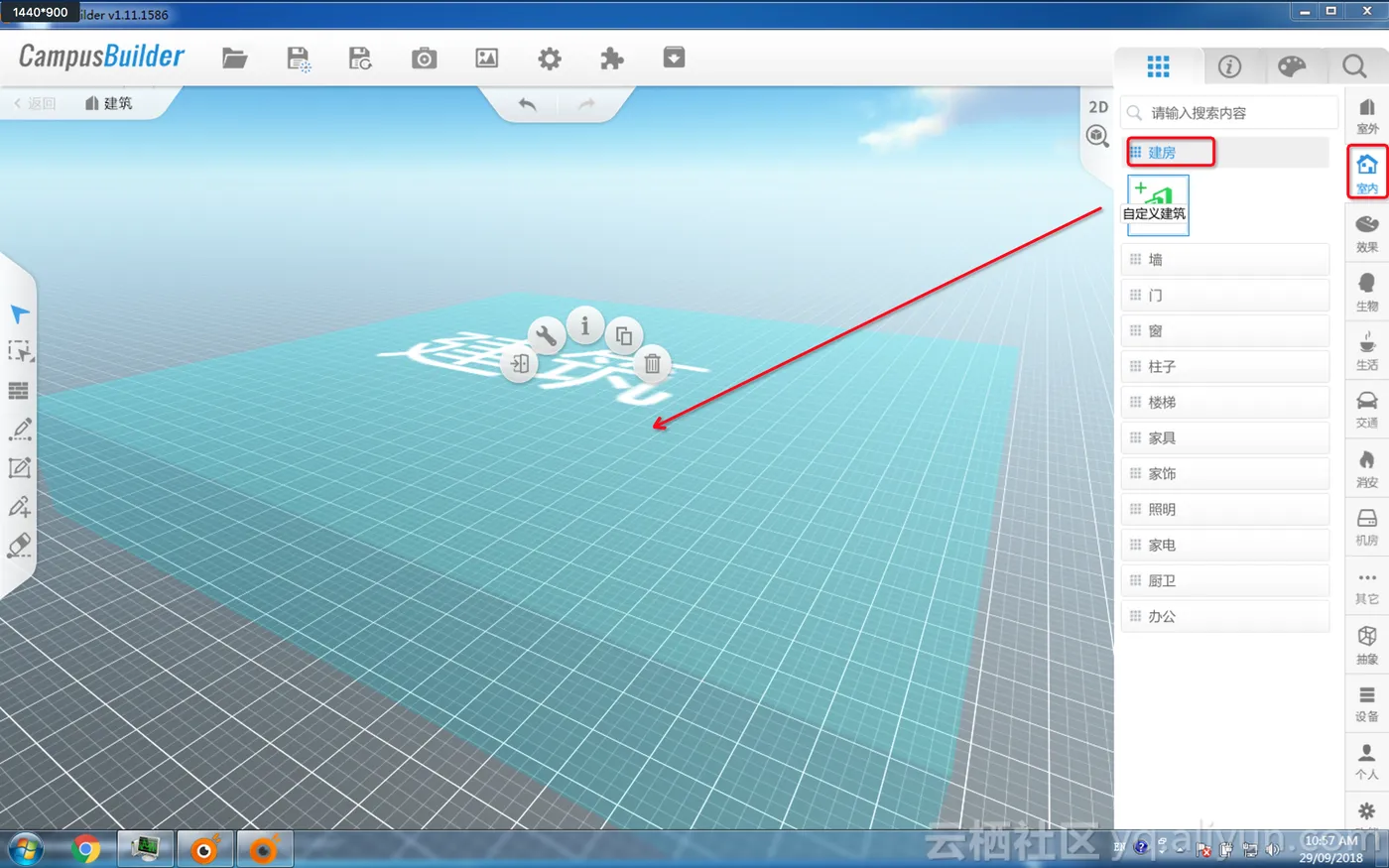Expand the 柱子 category
This screenshot has height=868, width=1389.
point(1224,367)
